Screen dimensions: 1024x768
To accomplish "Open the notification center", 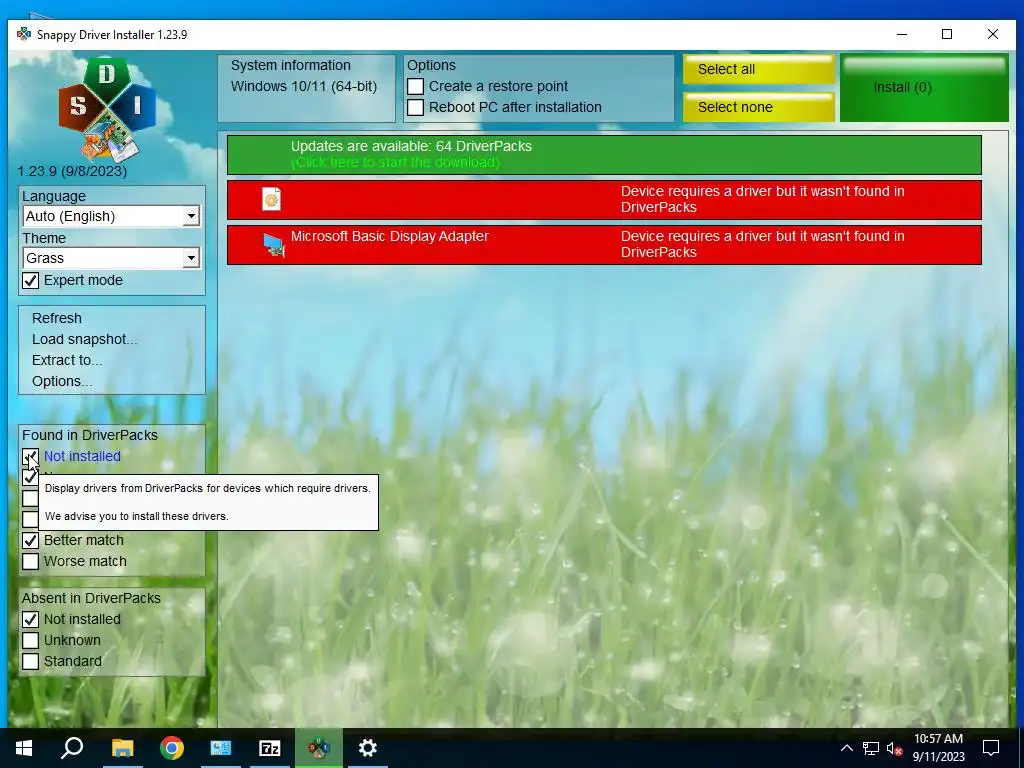I will [x=991, y=748].
